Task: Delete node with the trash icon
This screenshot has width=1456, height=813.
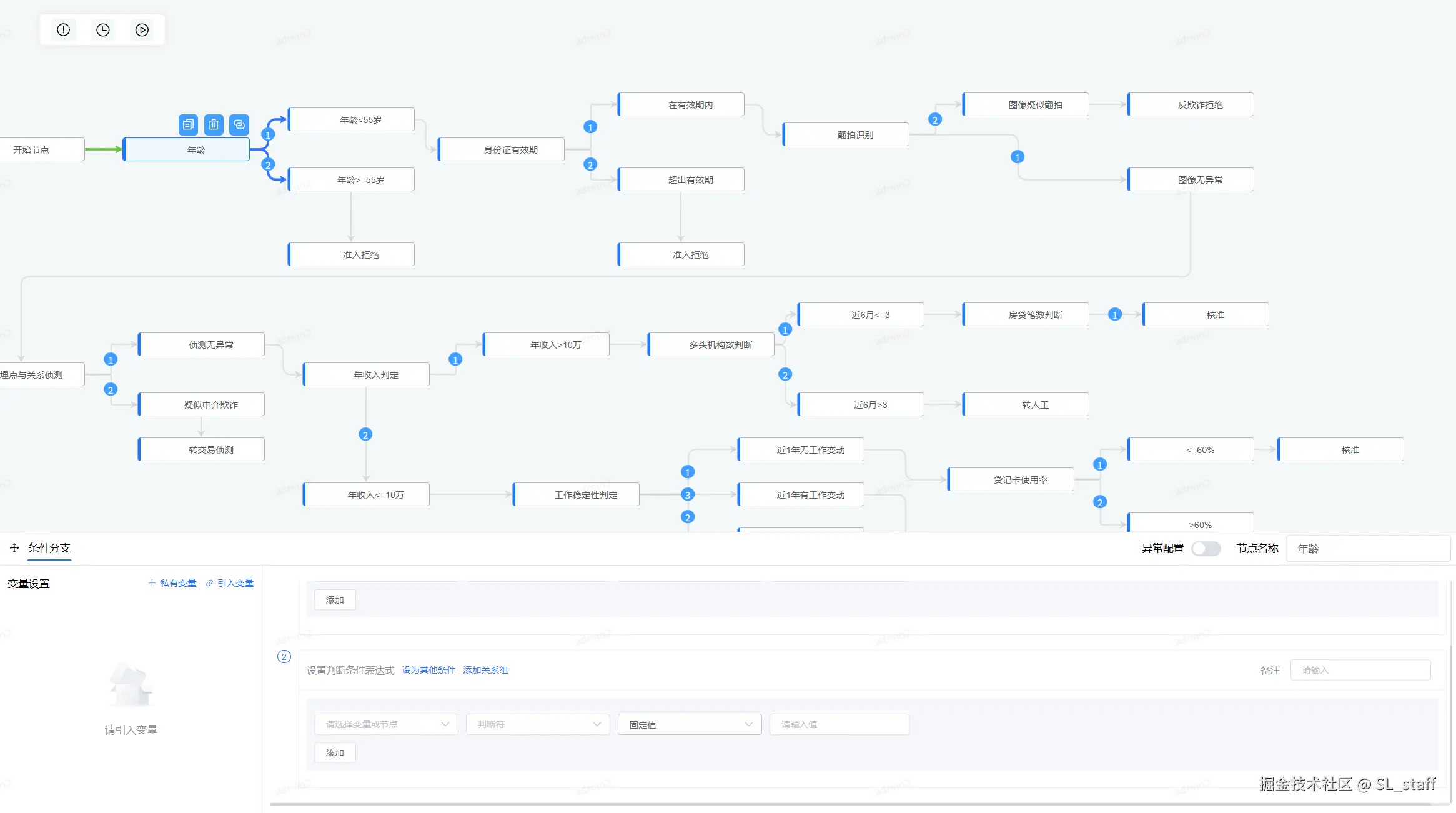Action: click(214, 124)
